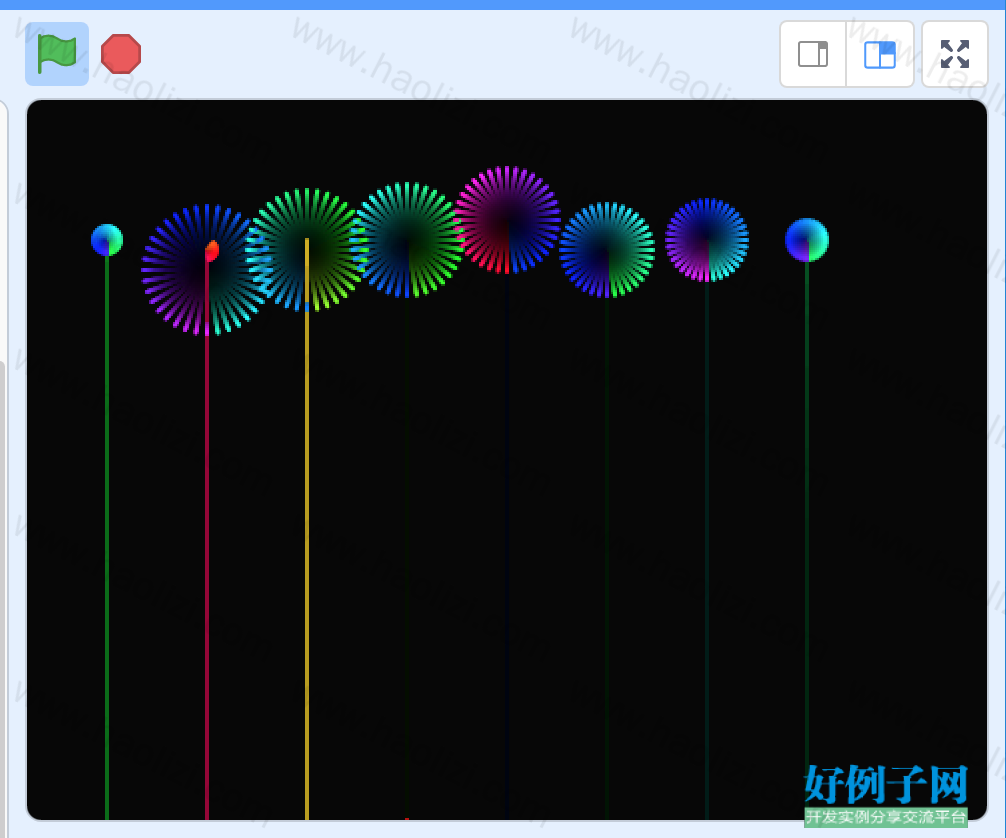
Task: Enter full screen stage mode
Action: click(x=955, y=54)
